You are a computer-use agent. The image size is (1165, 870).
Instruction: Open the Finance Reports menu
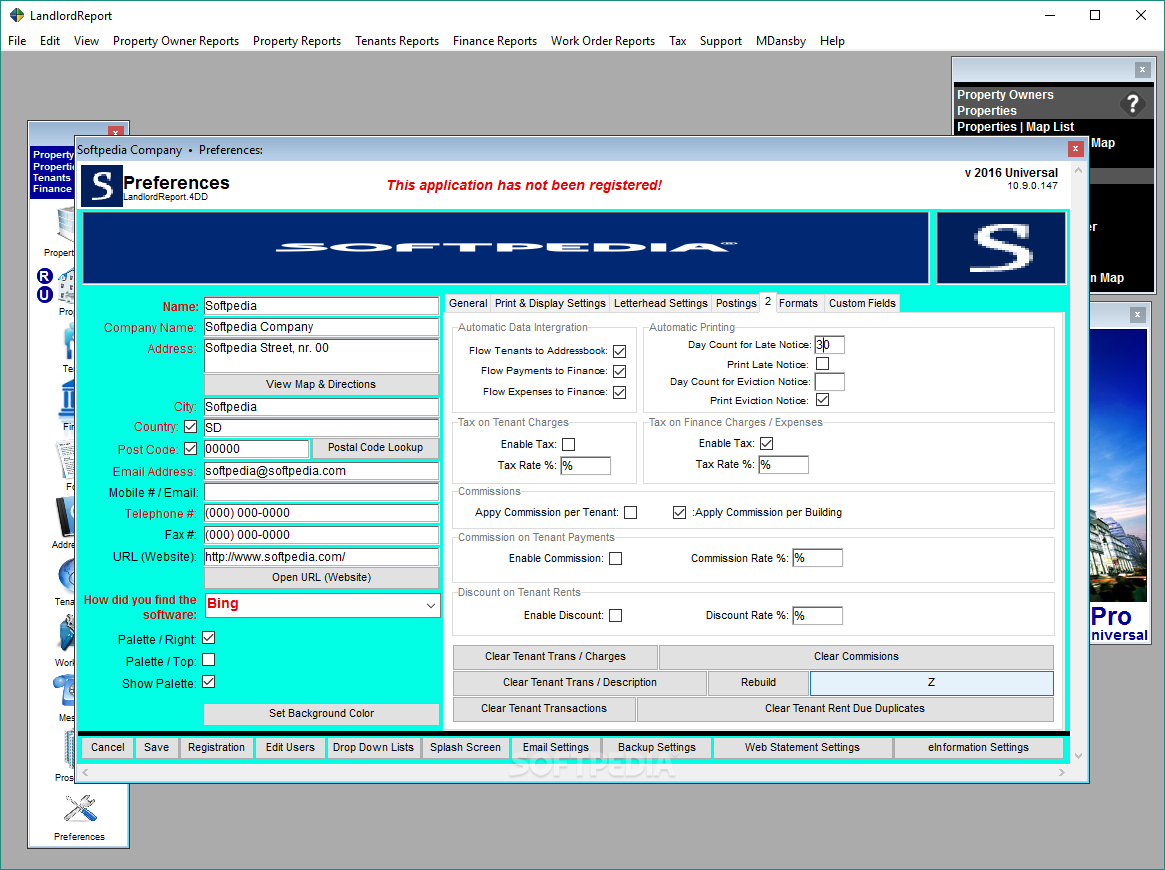click(495, 41)
